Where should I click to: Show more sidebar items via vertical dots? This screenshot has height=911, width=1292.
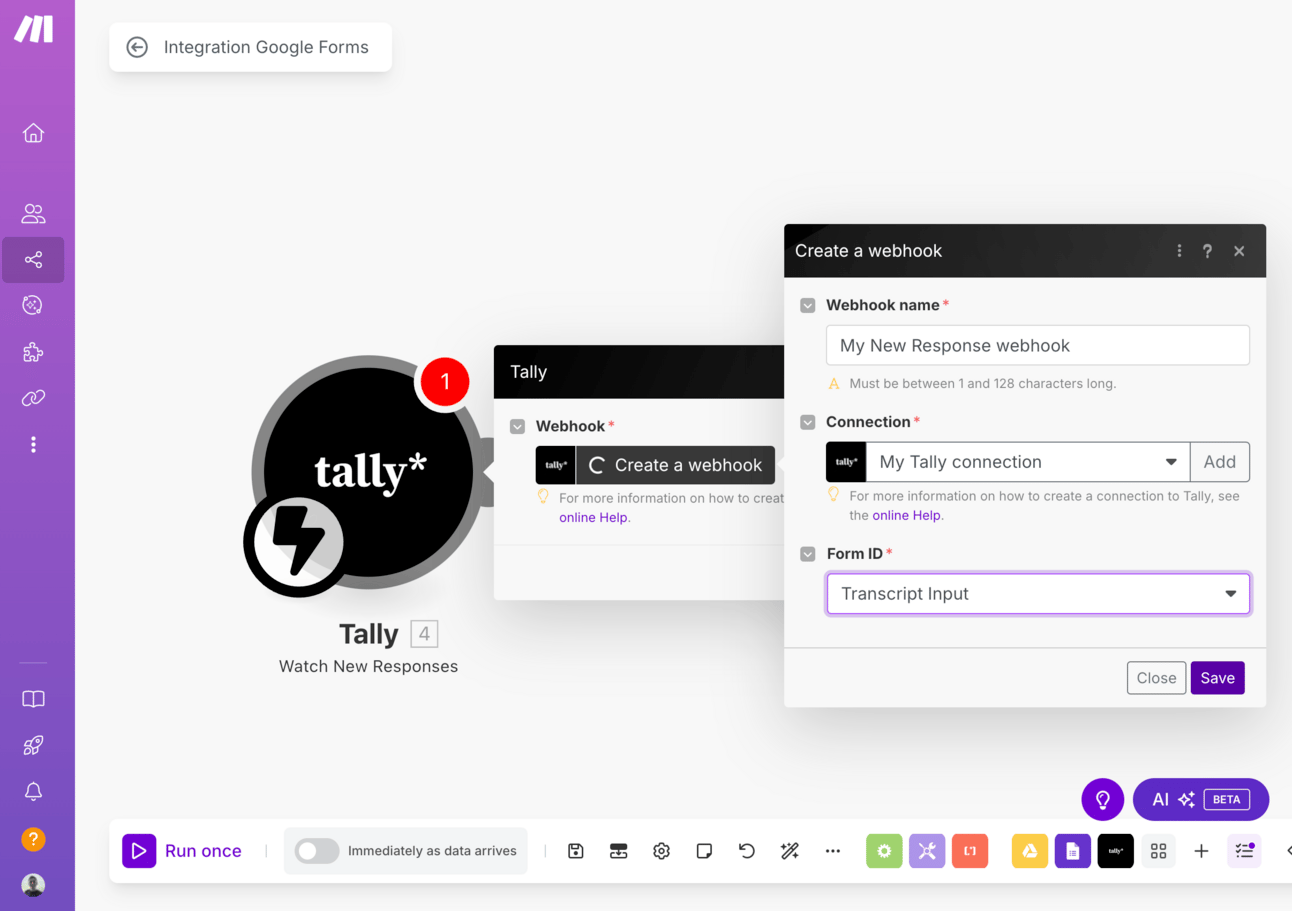[33, 444]
